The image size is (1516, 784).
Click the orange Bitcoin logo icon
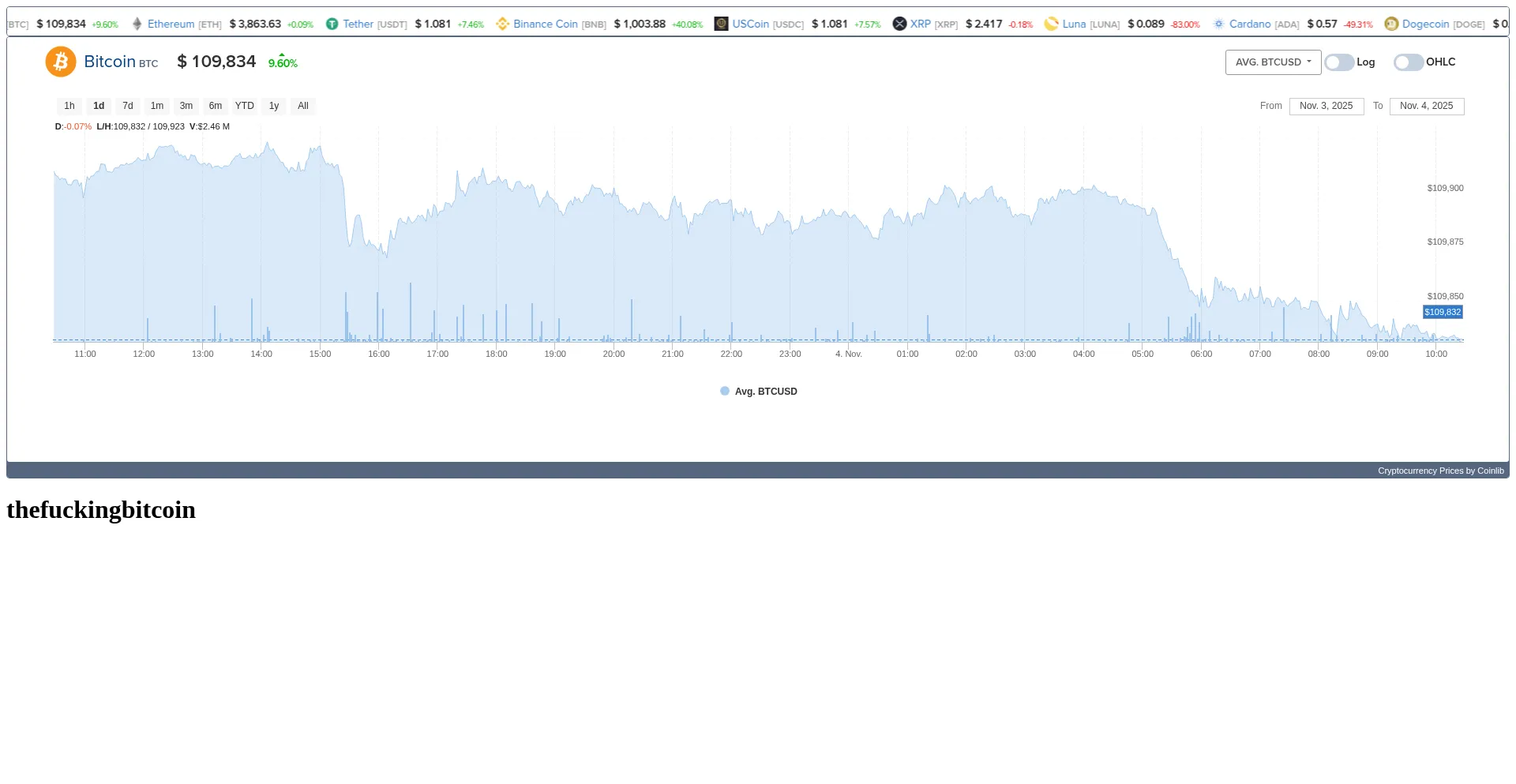(x=61, y=62)
